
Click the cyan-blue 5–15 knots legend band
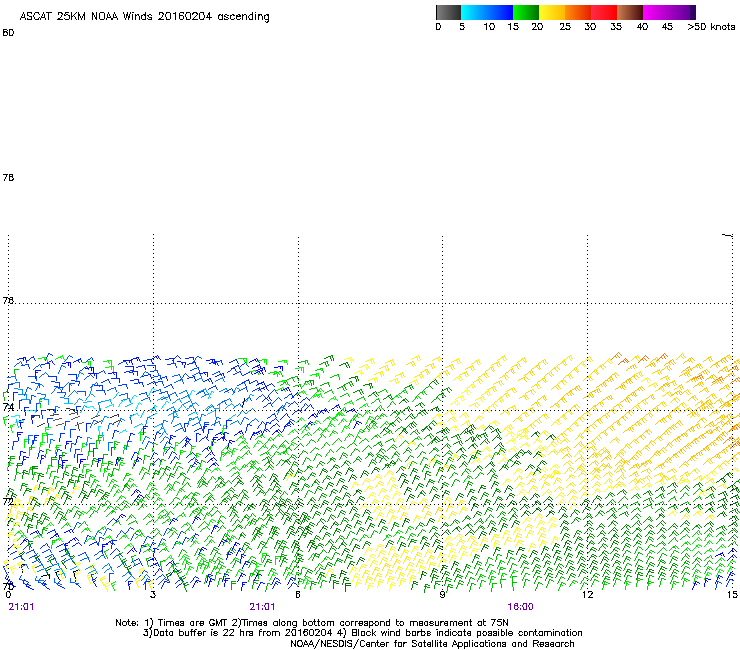487,12
